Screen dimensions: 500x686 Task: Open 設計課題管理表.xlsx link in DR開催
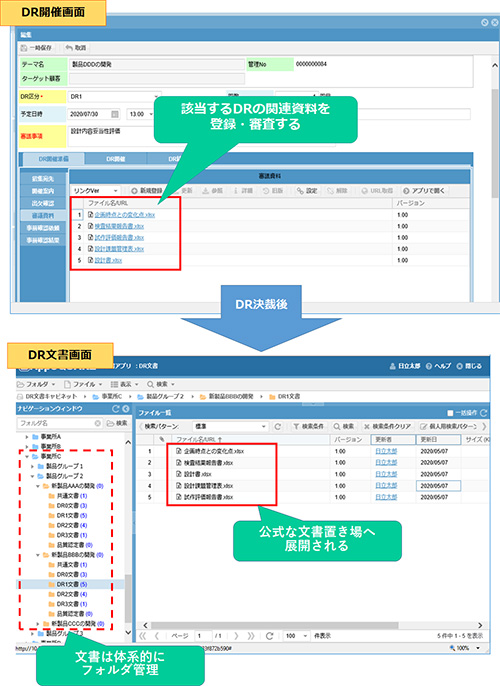pyautogui.click(x=119, y=249)
